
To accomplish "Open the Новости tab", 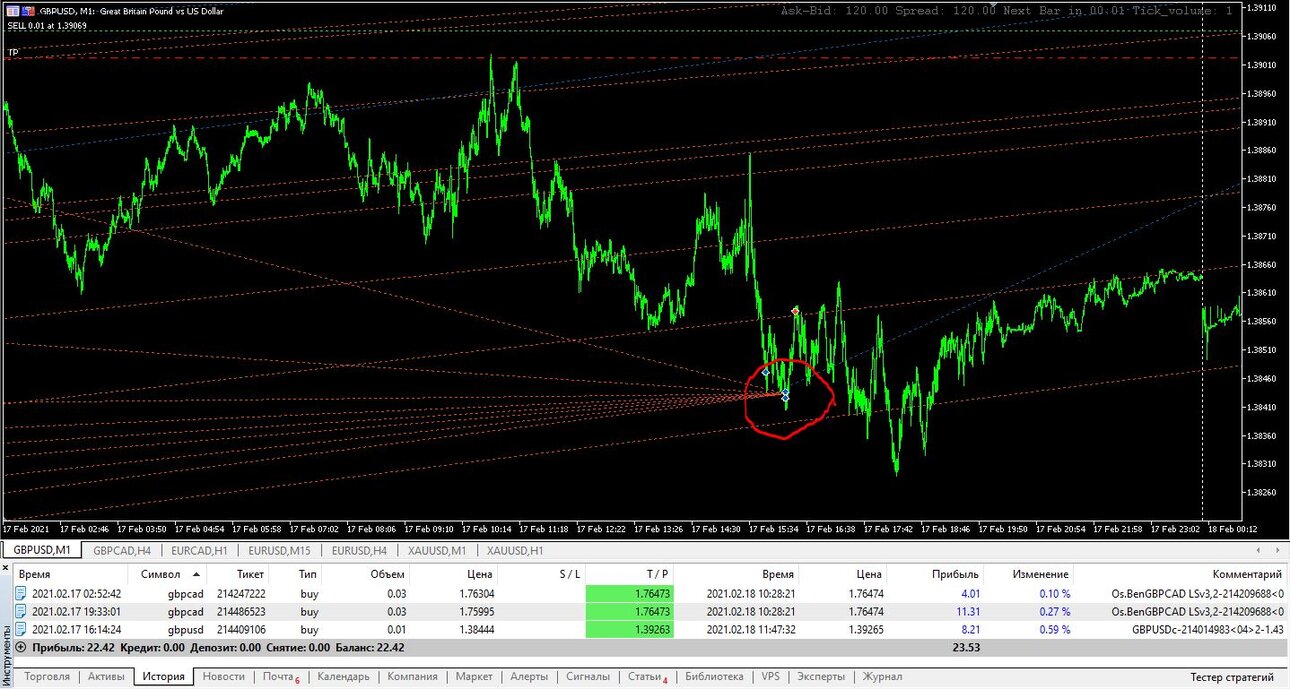I will [223, 677].
